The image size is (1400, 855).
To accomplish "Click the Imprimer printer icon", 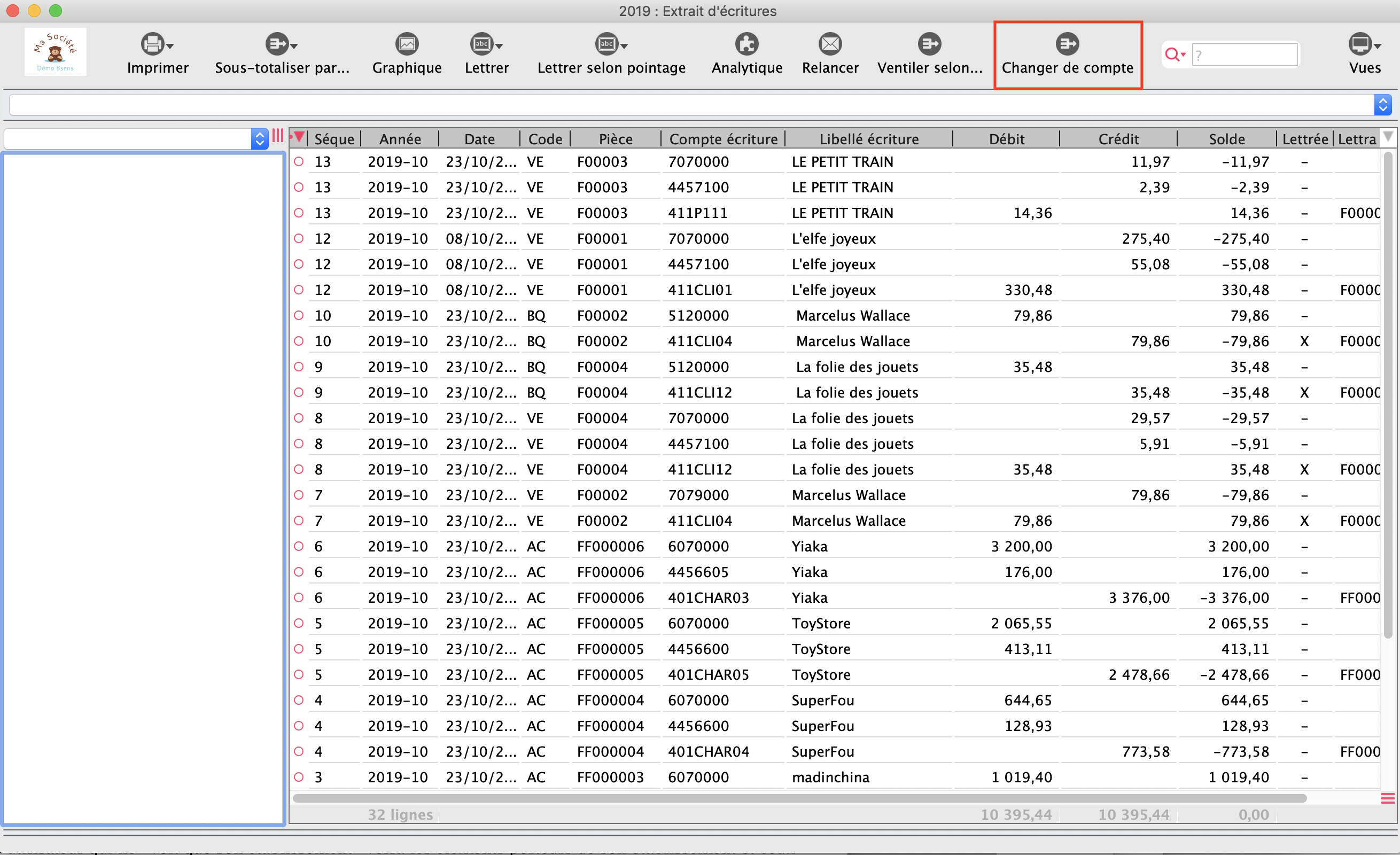I will coord(152,44).
